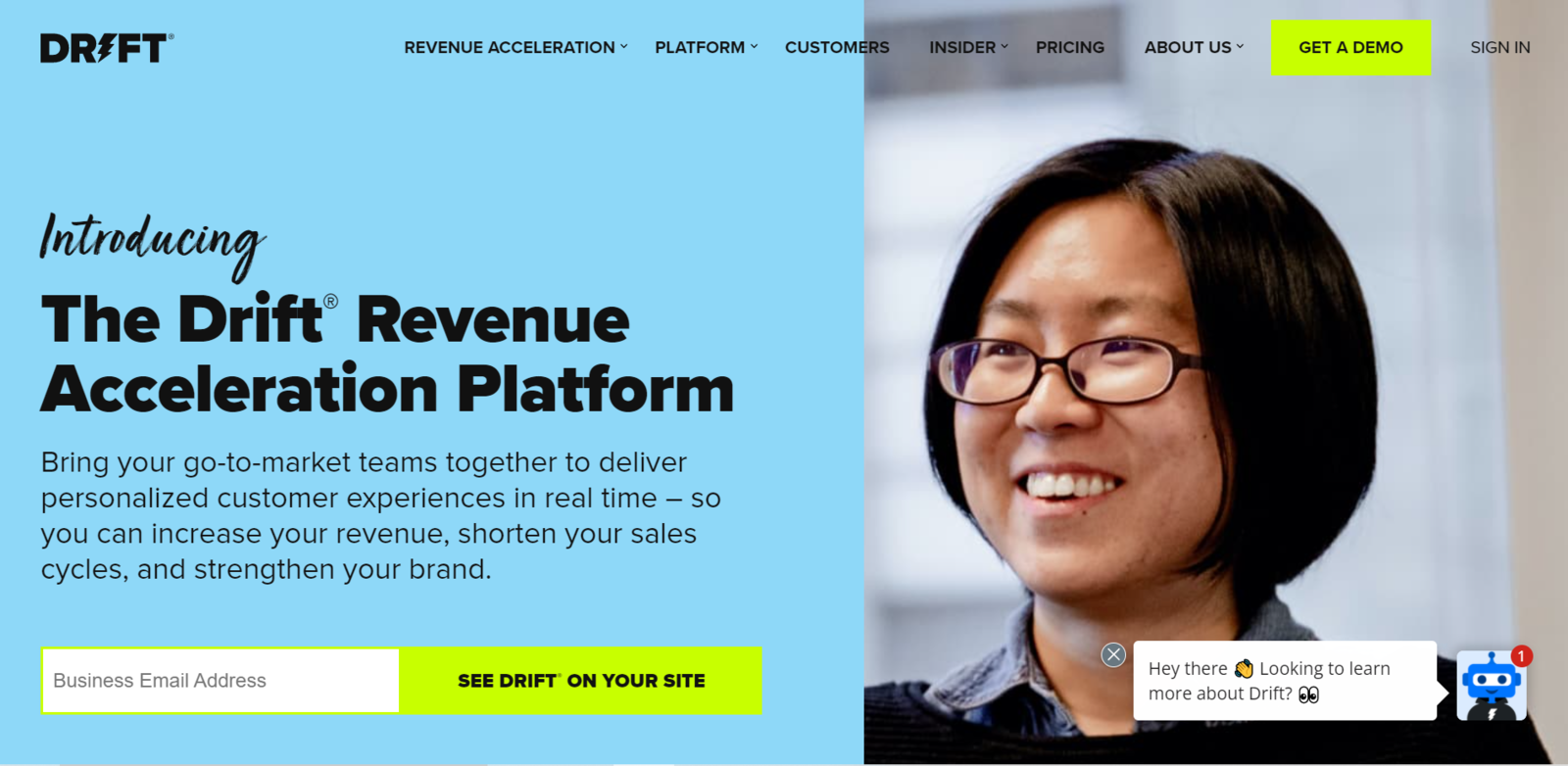1568x766 pixels.
Task: Expand the About Us menu chevron
Action: 1240,47
